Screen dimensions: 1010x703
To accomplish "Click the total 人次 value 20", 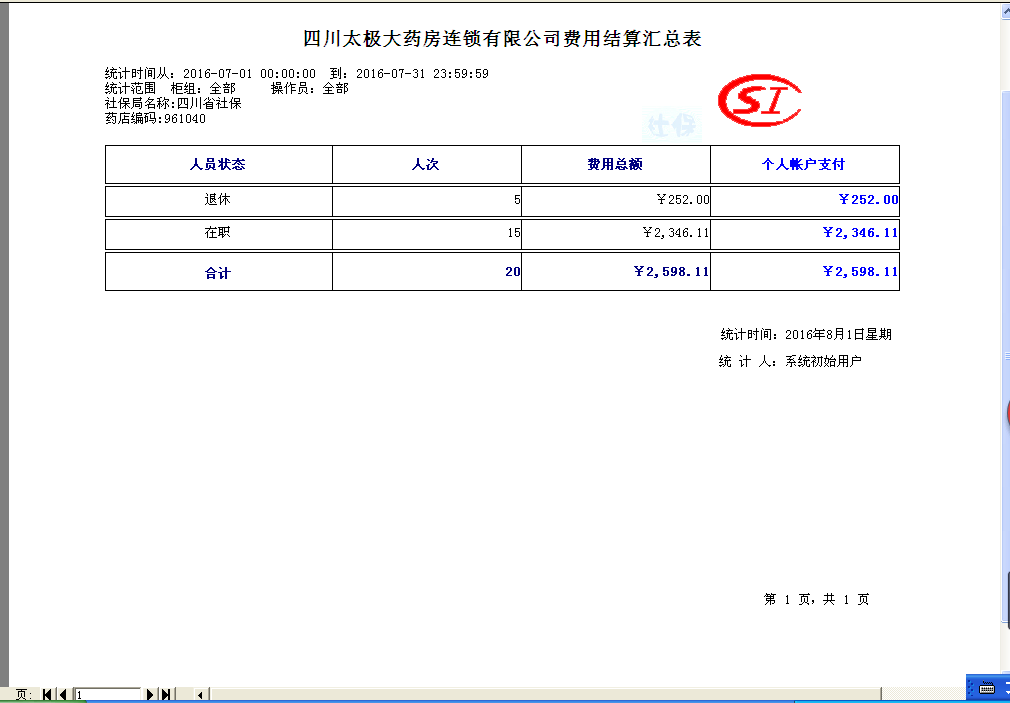I will click(513, 271).
